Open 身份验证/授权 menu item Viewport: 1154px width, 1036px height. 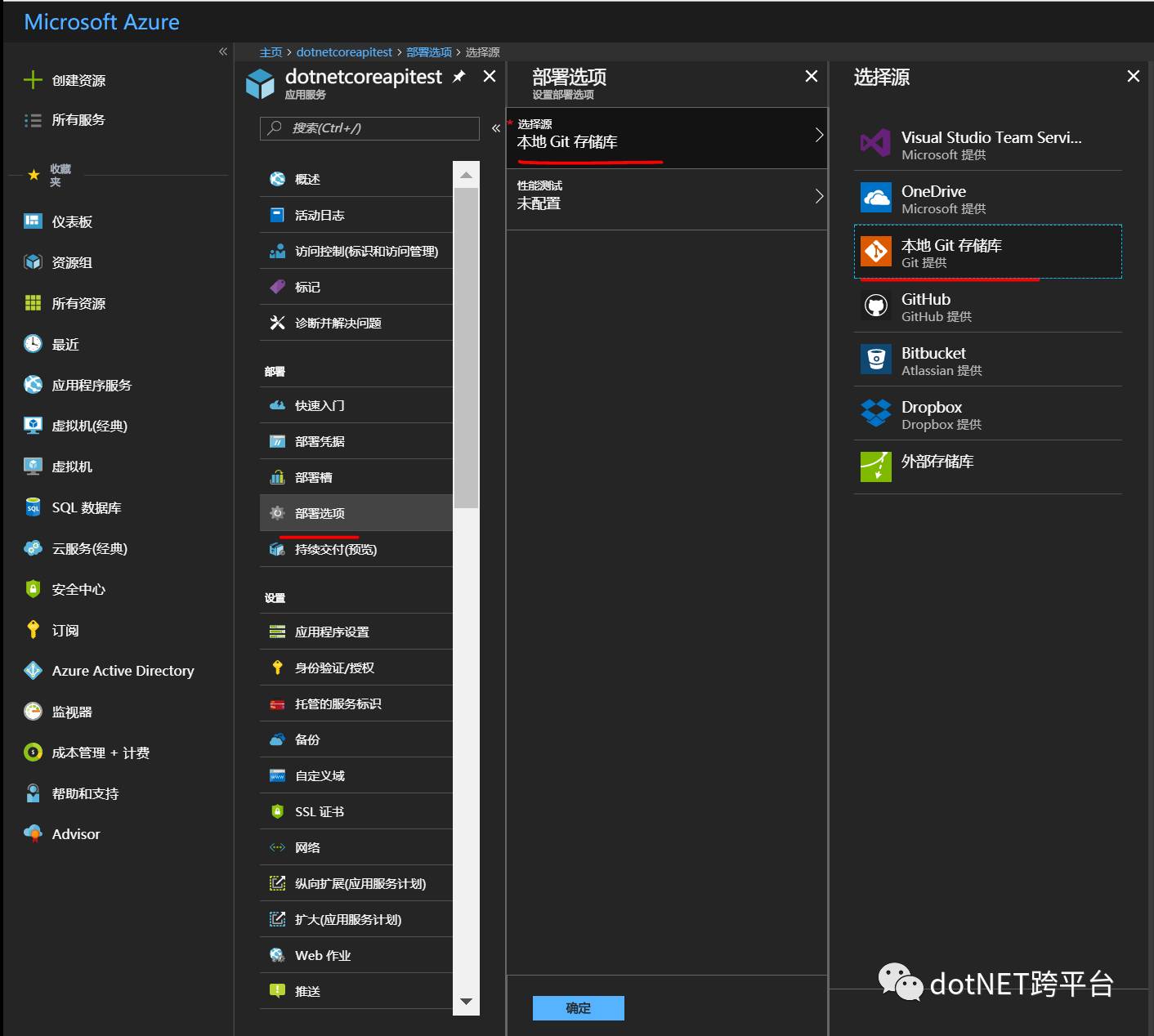pos(356,668)
